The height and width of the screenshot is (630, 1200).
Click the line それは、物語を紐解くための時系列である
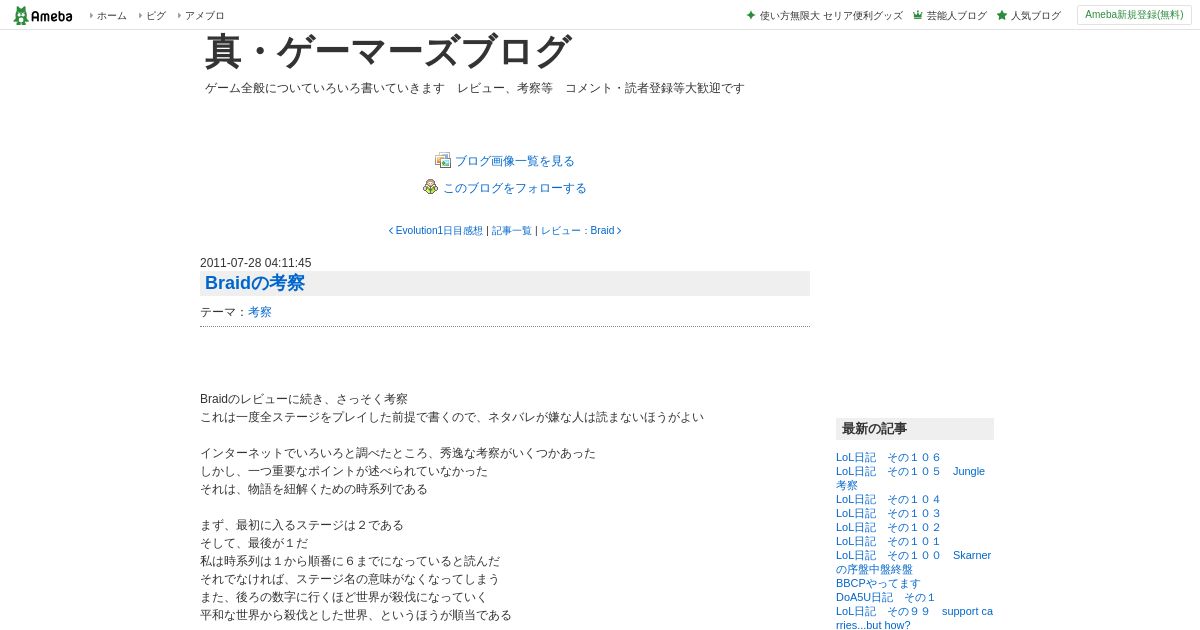coord(314,489)
